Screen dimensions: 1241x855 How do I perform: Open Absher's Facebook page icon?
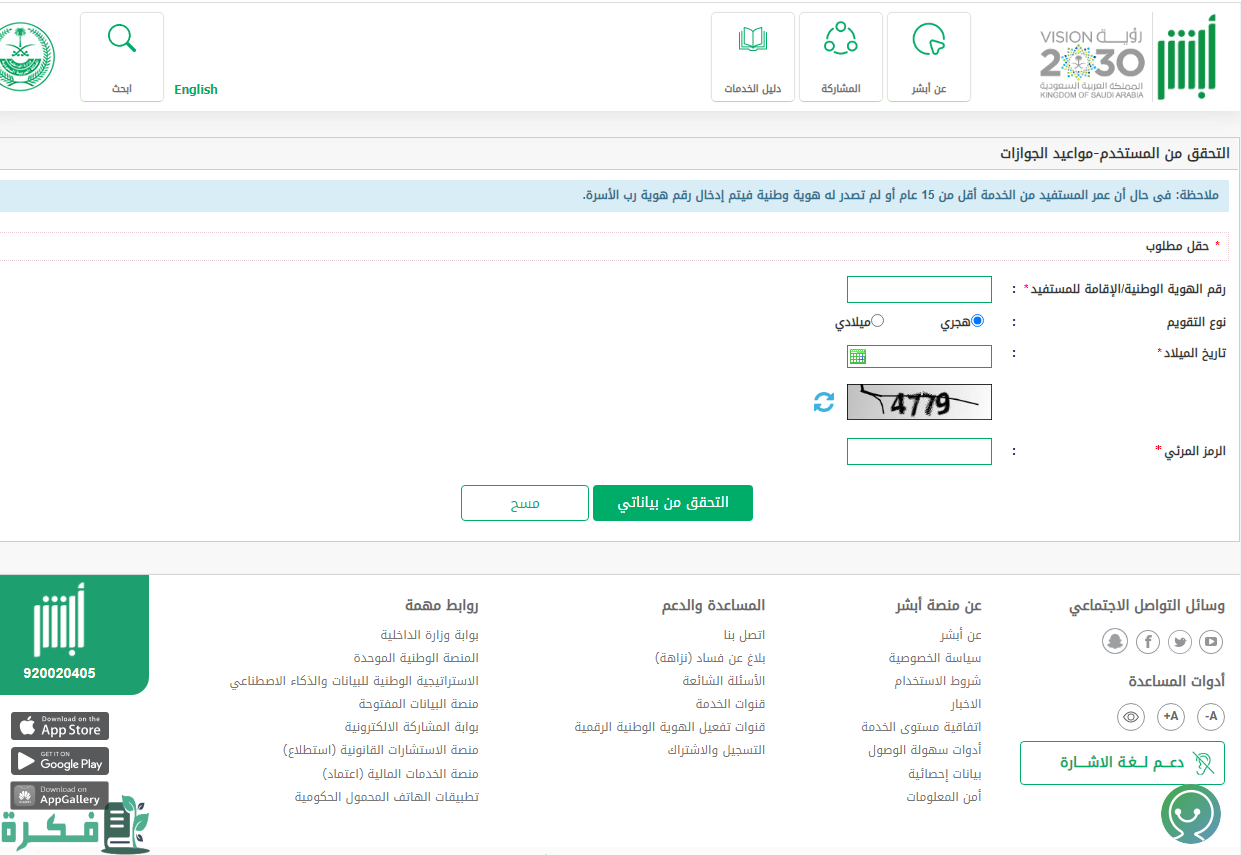tap(1148, 642)
